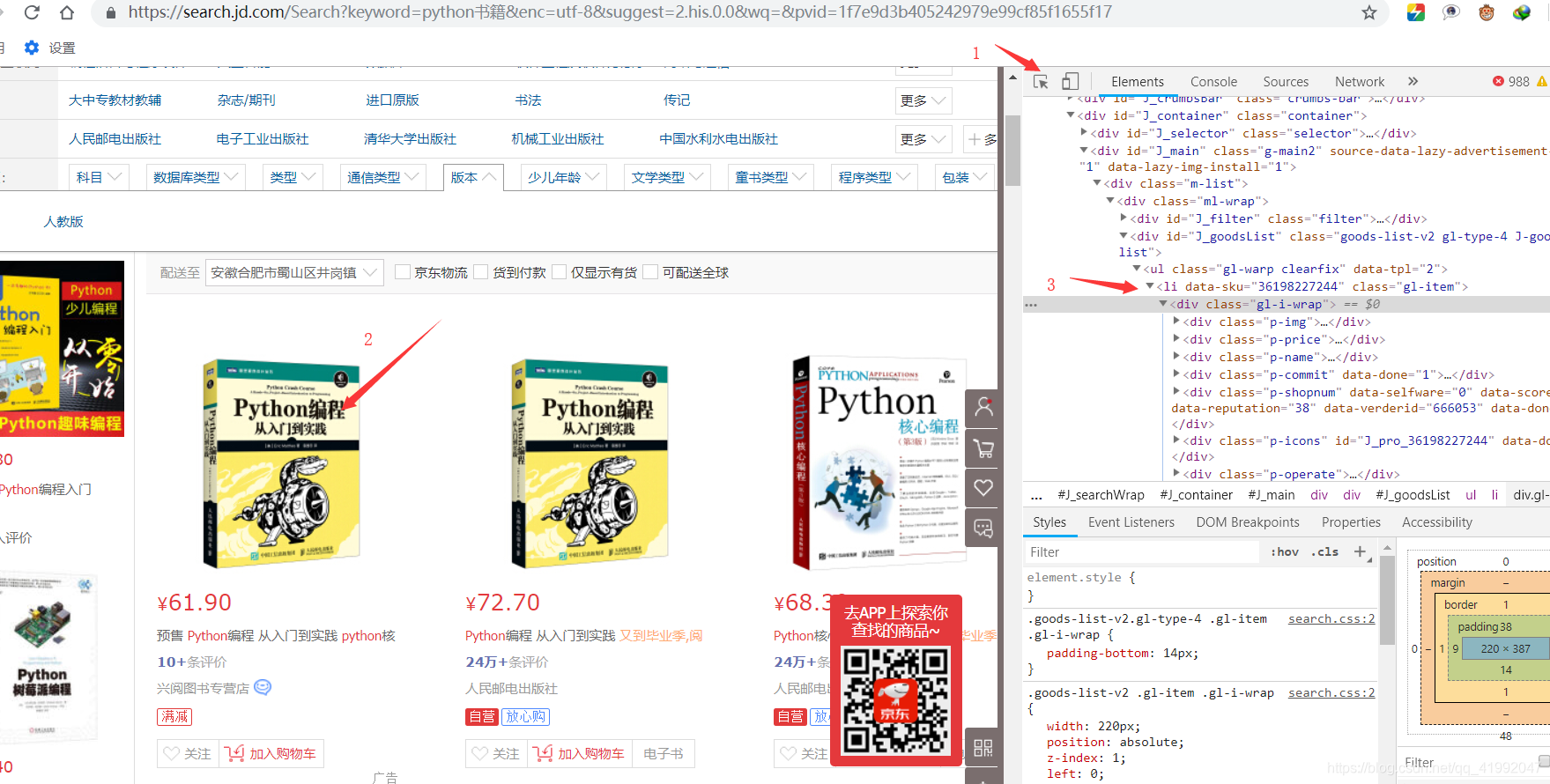Click 关注 for the ¥72.70 book
This screenshot has height=784, width=1550.
pos(496,753)
